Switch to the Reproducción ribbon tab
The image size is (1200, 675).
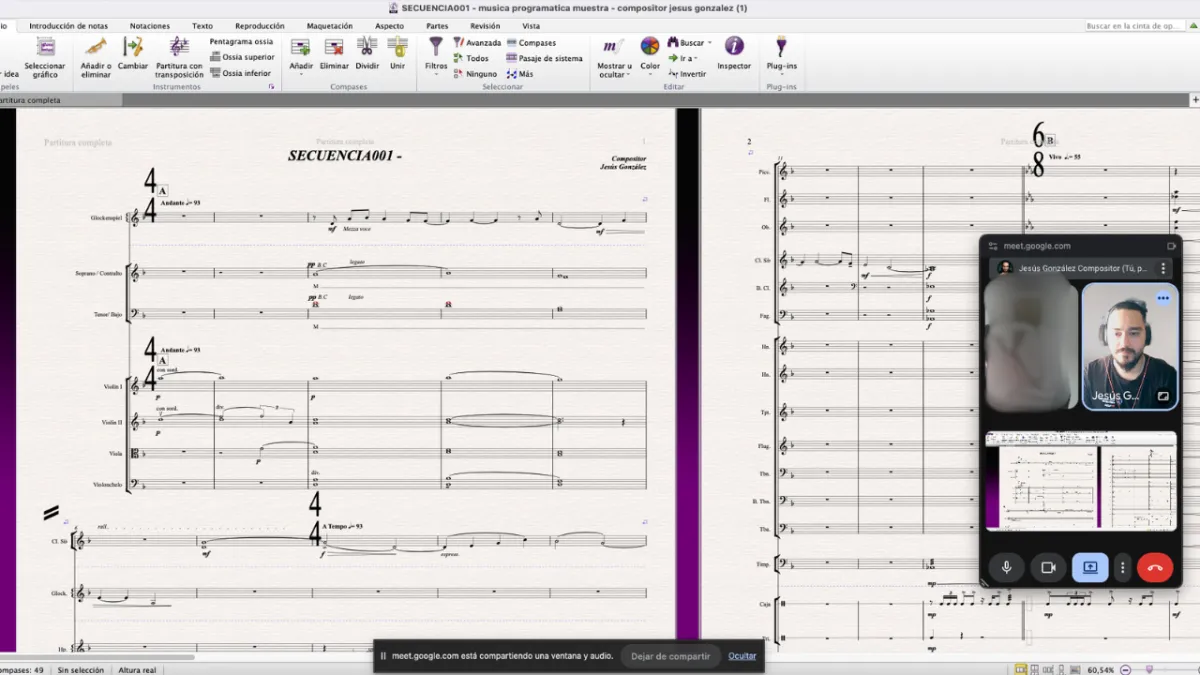(x=259, y=26)
